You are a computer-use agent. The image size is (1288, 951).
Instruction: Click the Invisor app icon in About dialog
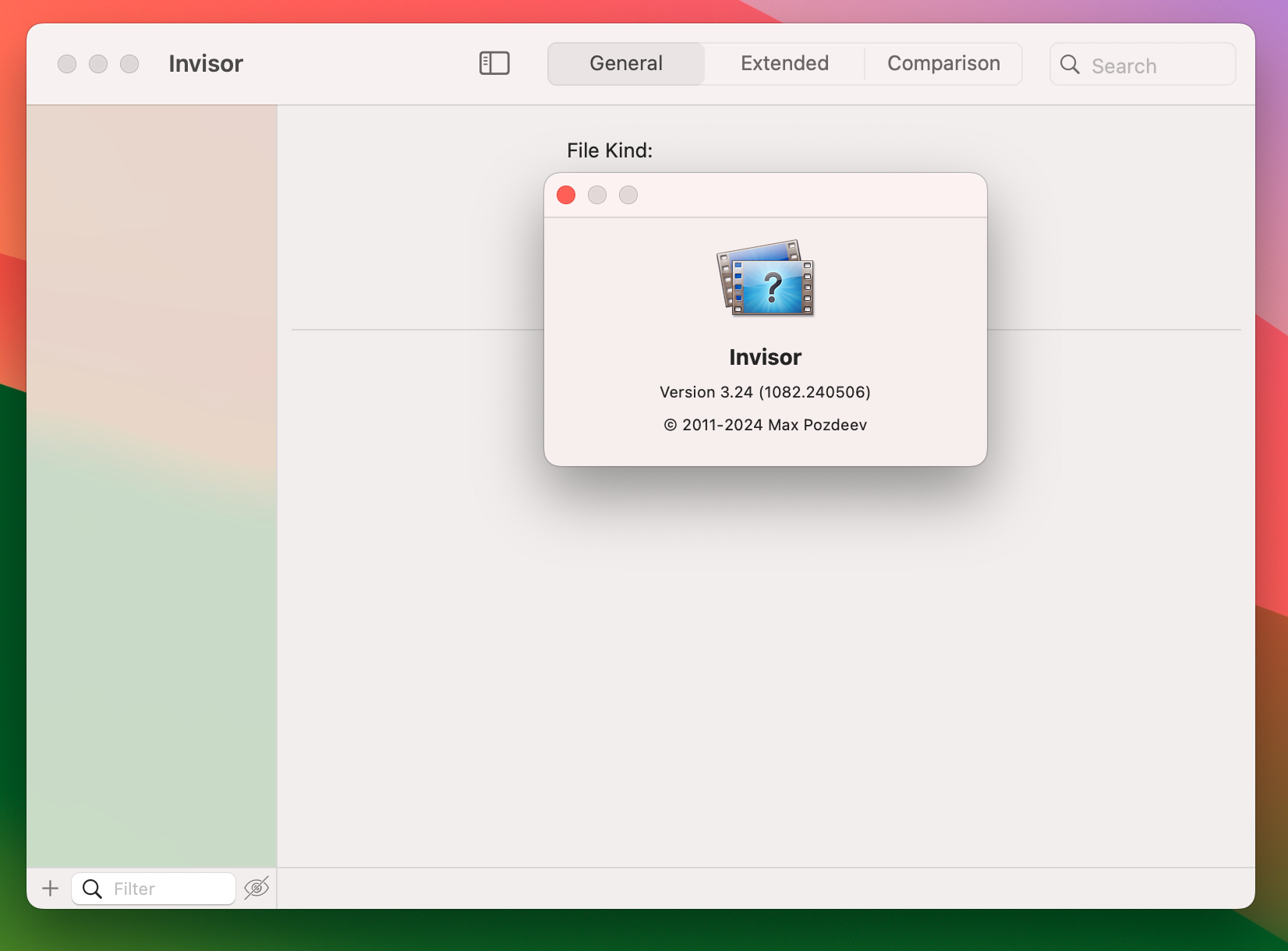point(766,278)
